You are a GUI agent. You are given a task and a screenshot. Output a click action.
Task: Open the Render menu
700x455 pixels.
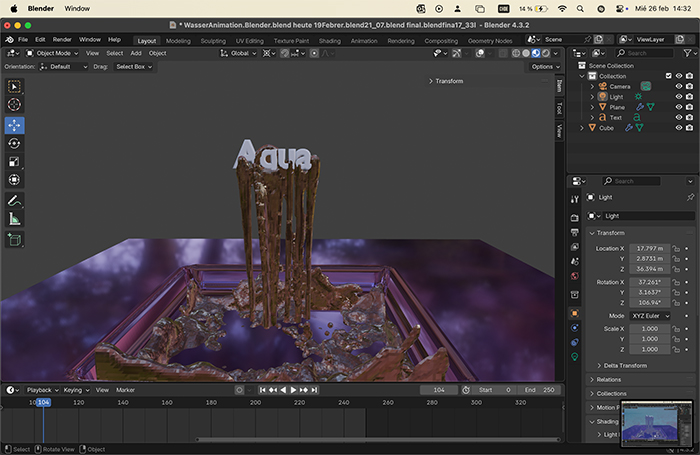click(62, 40)
